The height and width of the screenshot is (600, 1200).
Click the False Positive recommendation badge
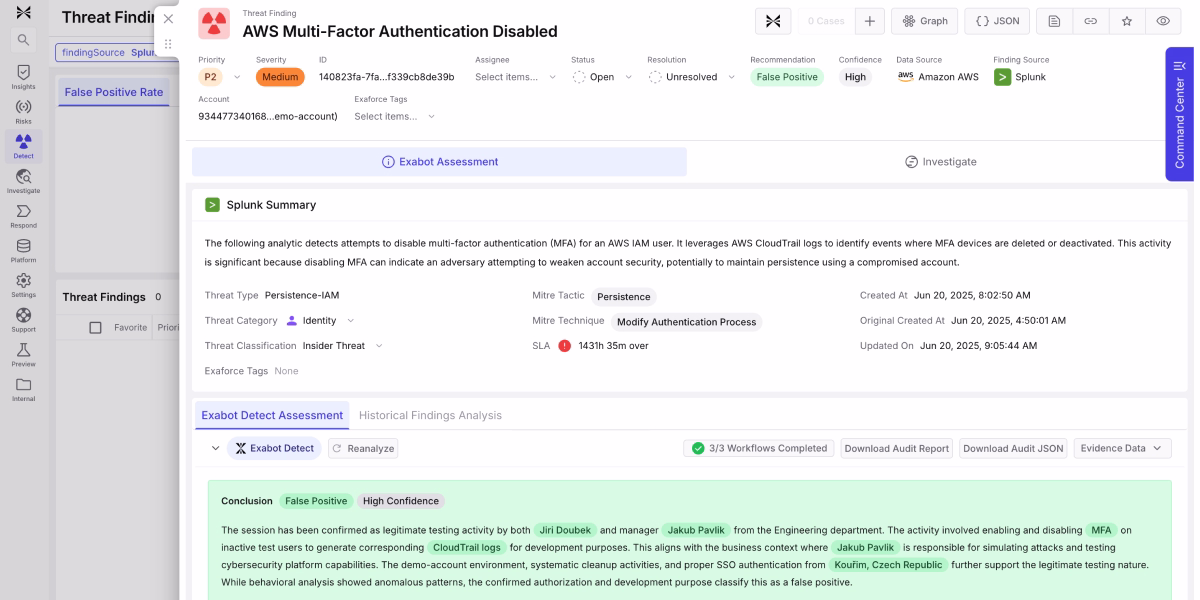[787, 77]
